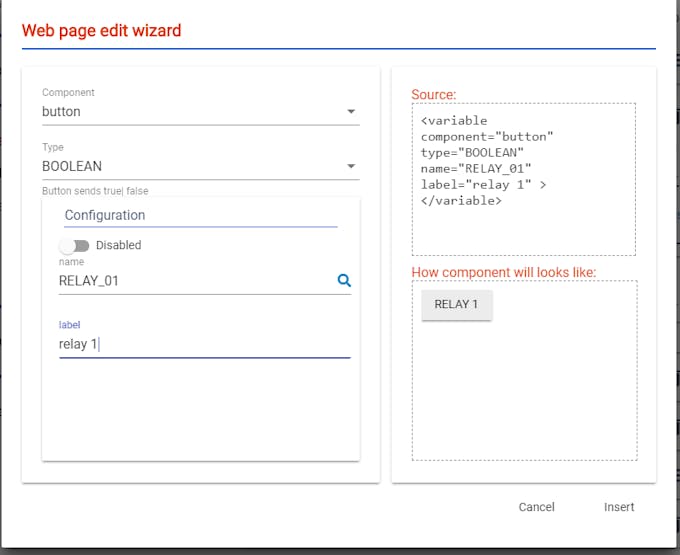Click the small name label above RELAY_01
Viewport: 680px width, 555px height.
[x=72, y=262]
